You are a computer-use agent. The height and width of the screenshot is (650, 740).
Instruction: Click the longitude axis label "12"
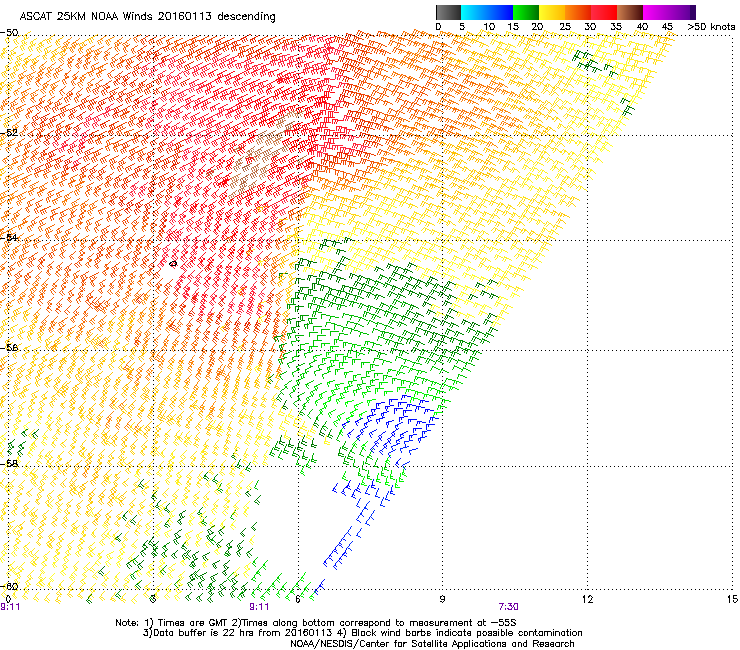(x=587, y=599)
